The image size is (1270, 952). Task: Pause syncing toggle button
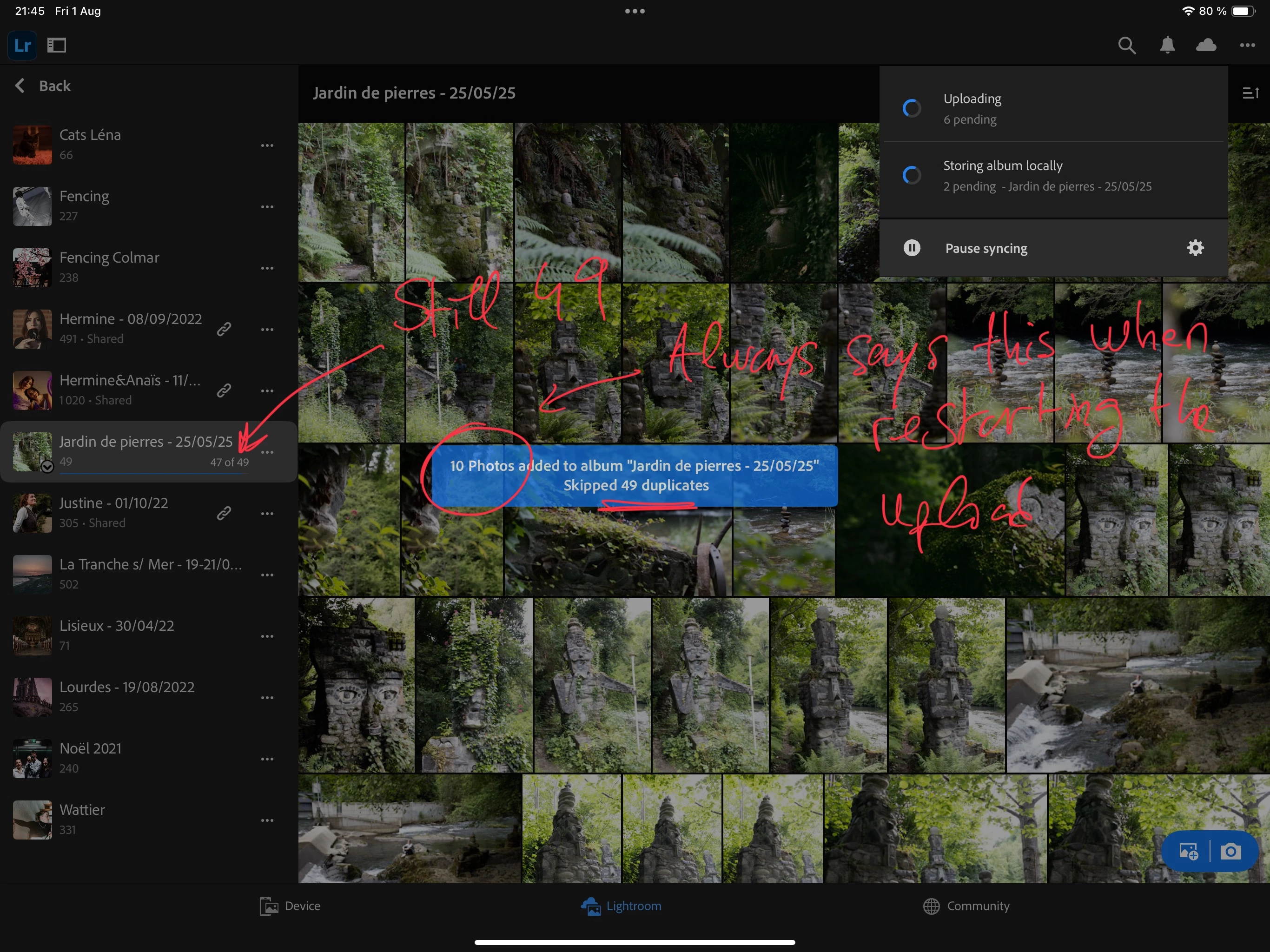[912, 248]
